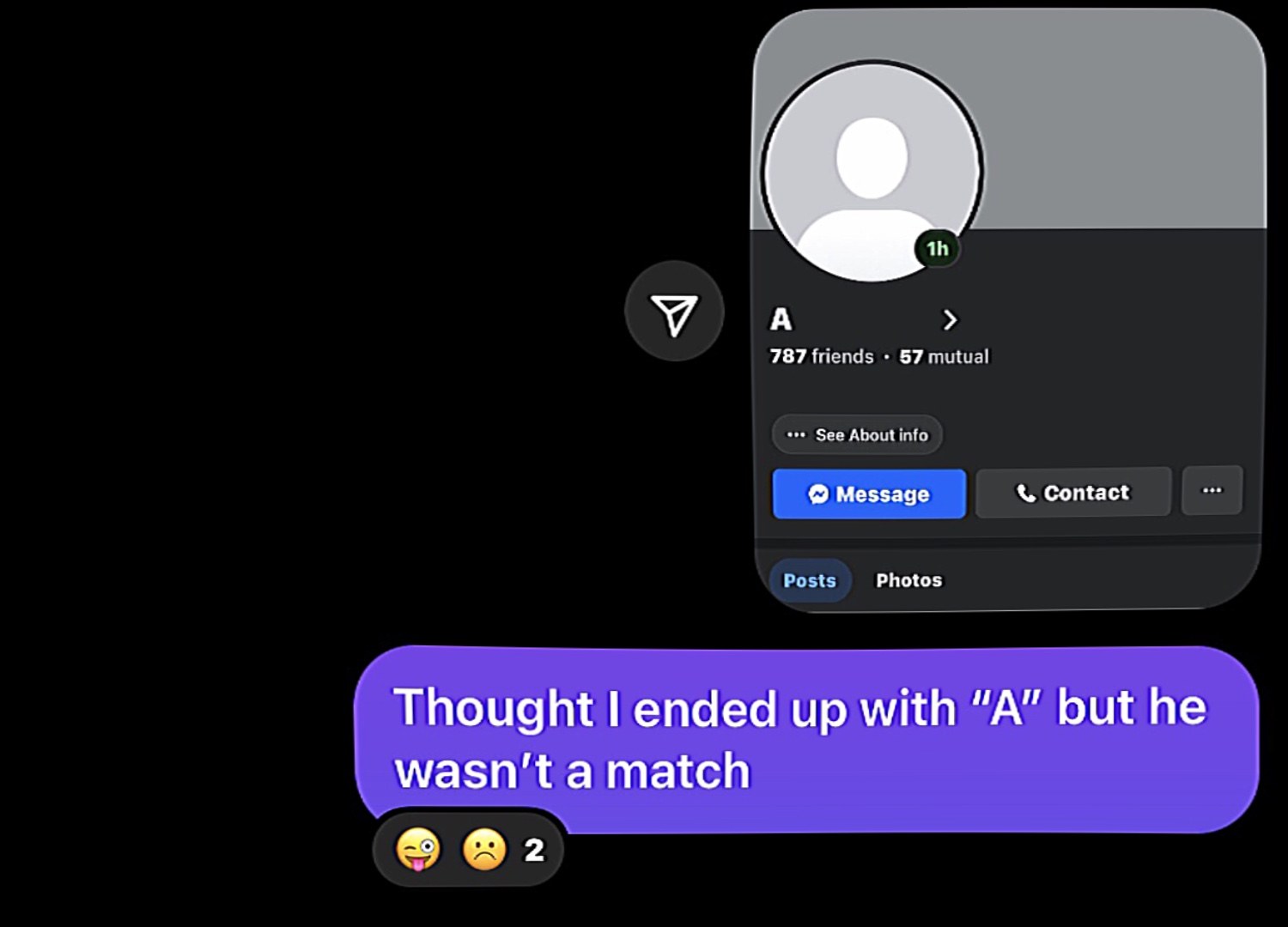Open the default profile picture avatar

tap(872, 172)
